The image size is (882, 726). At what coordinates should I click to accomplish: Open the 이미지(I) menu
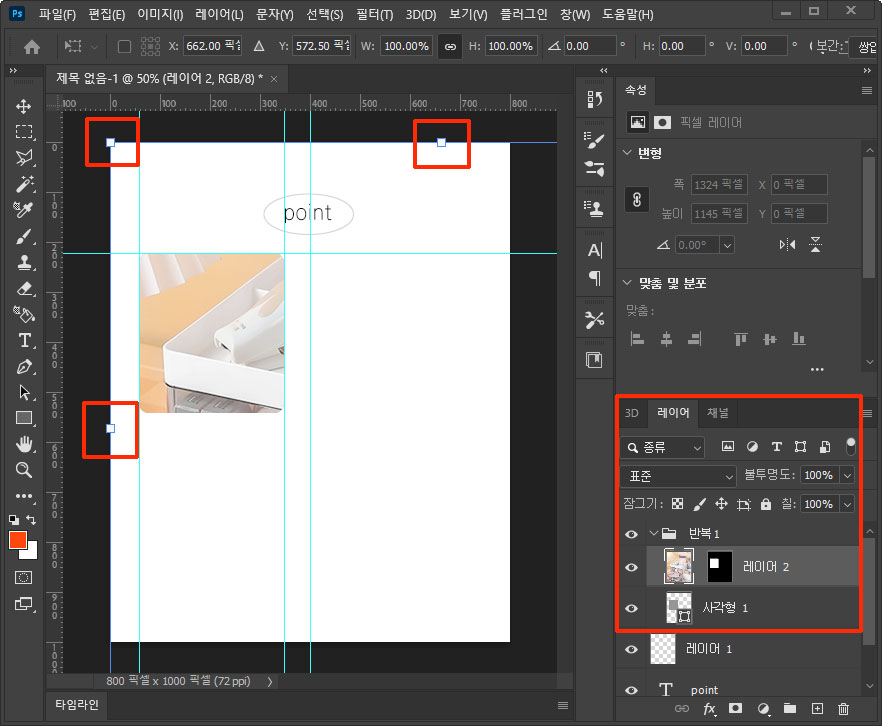160,14
